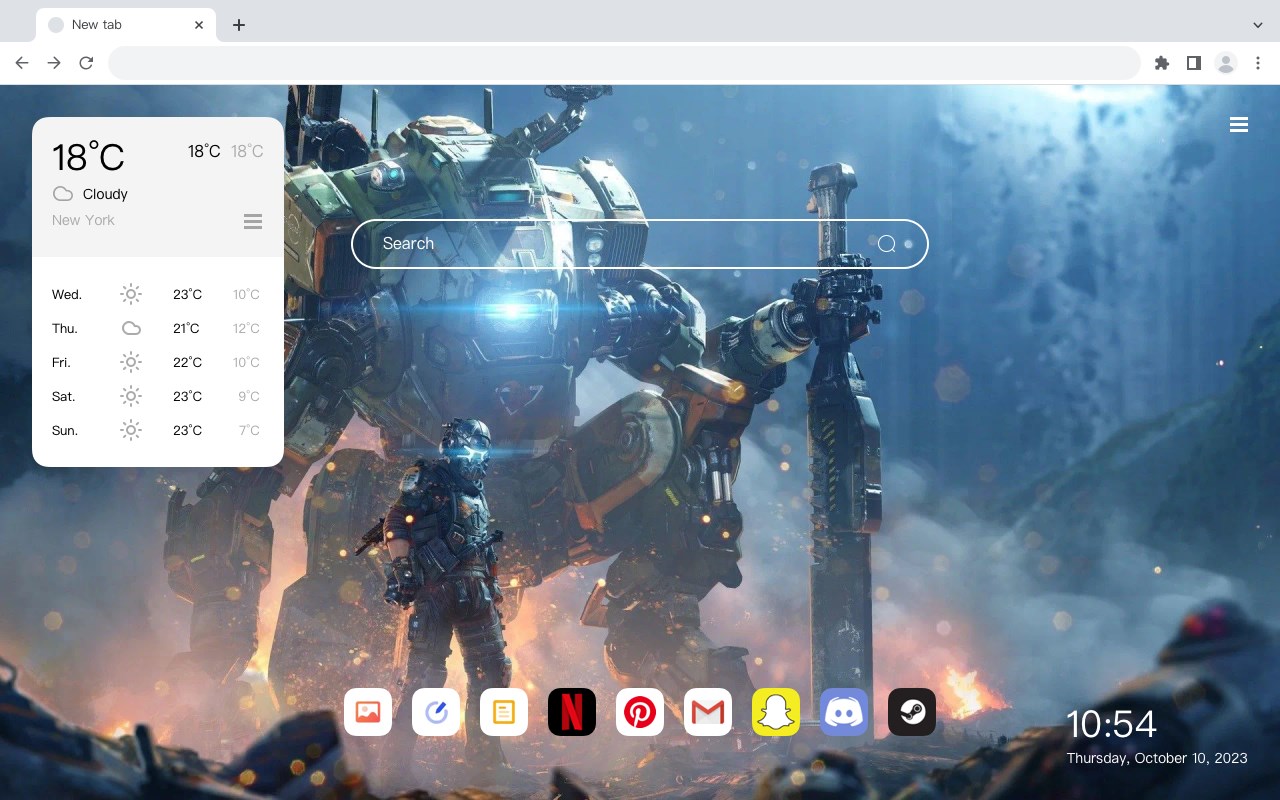
Task: Select the New tab tab
Action: (x=126, y=25)
